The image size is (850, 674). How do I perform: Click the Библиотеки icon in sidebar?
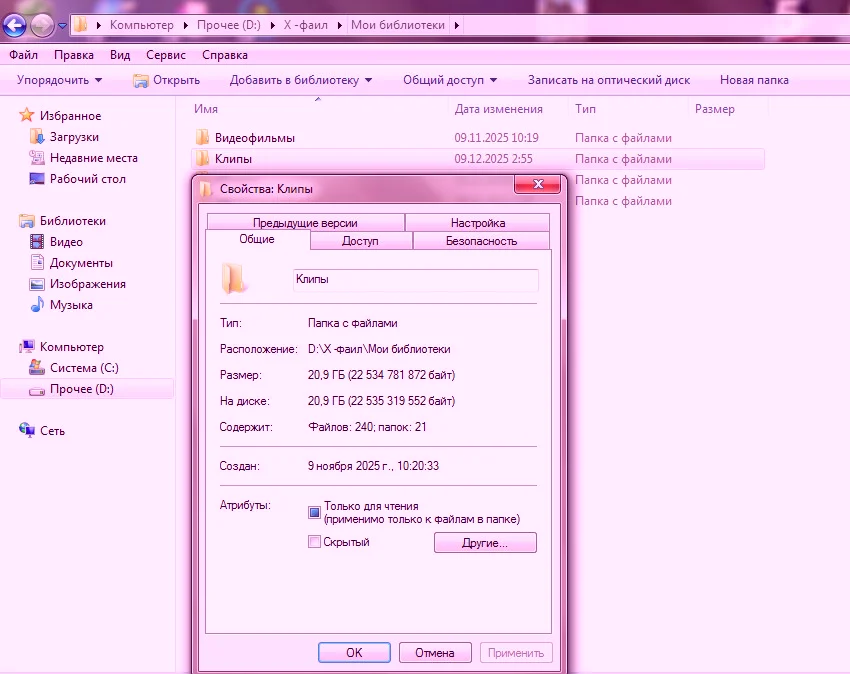point(27,221)
